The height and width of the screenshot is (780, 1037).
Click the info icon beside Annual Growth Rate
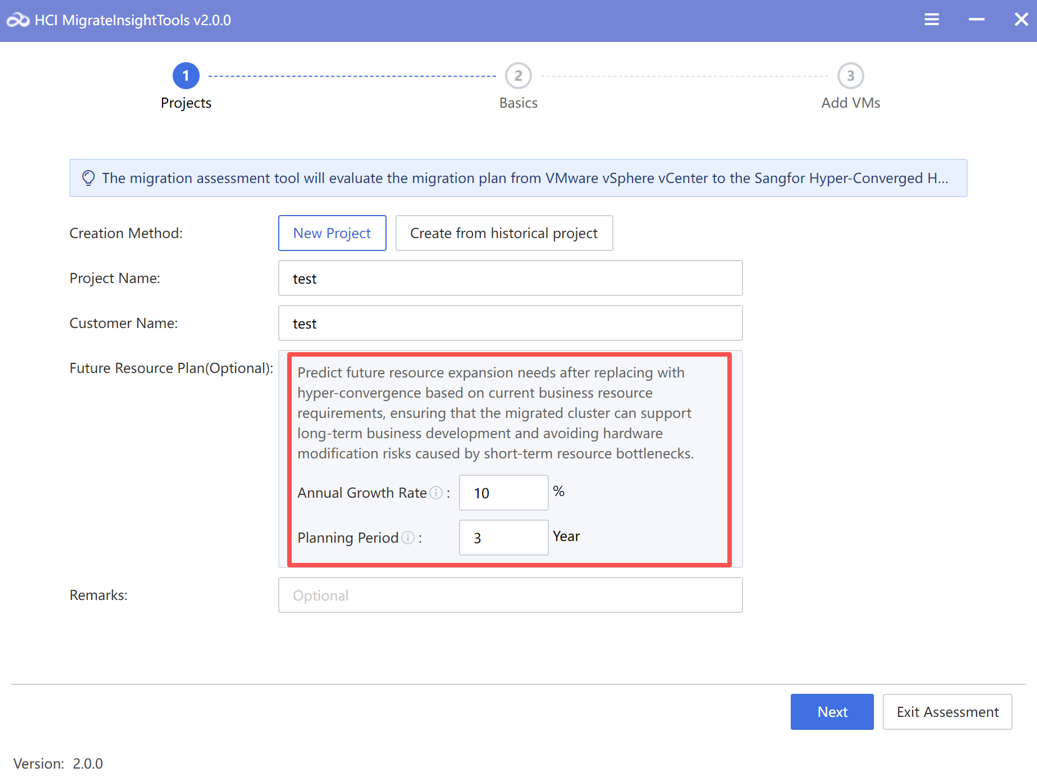tap(436, 492)
